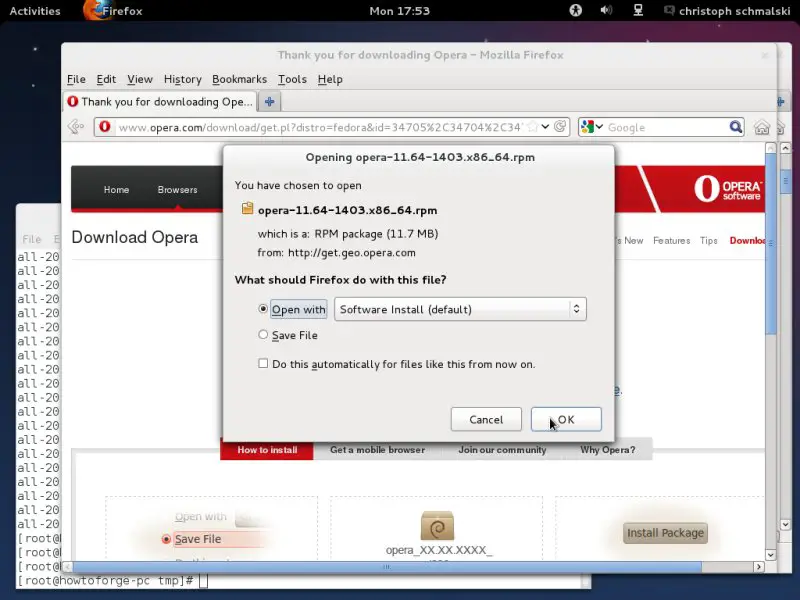Click the chat bubble icon beside the username

(669, 10)
